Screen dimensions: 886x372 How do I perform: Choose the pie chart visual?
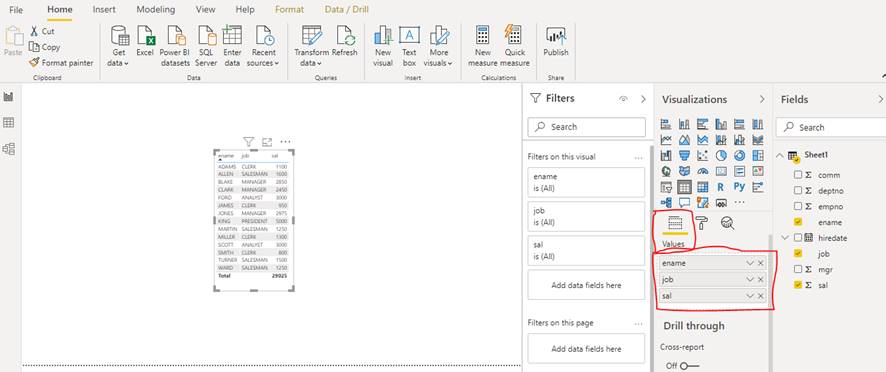[x=721, y=155]
